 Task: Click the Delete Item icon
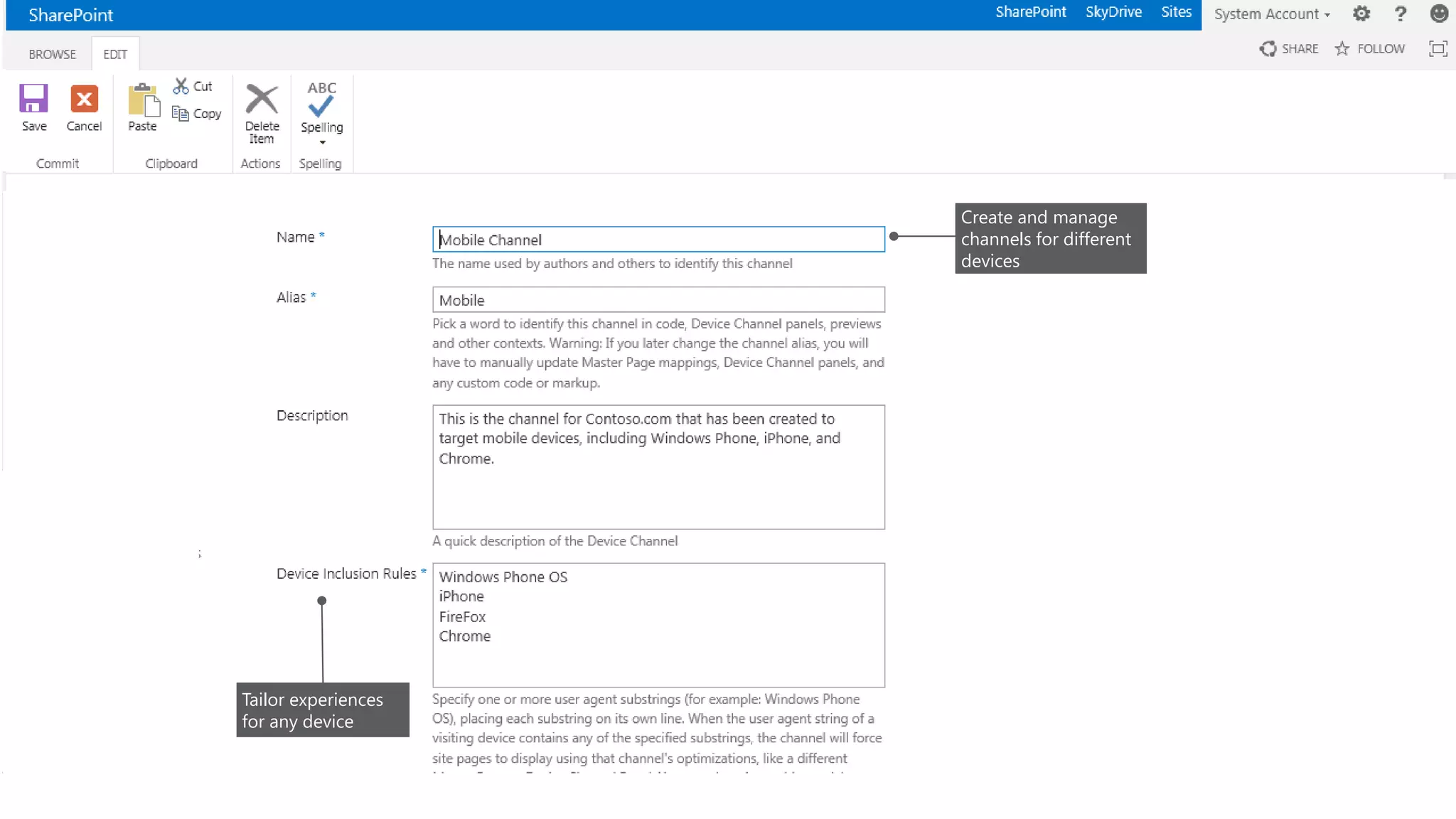[262, 99]
